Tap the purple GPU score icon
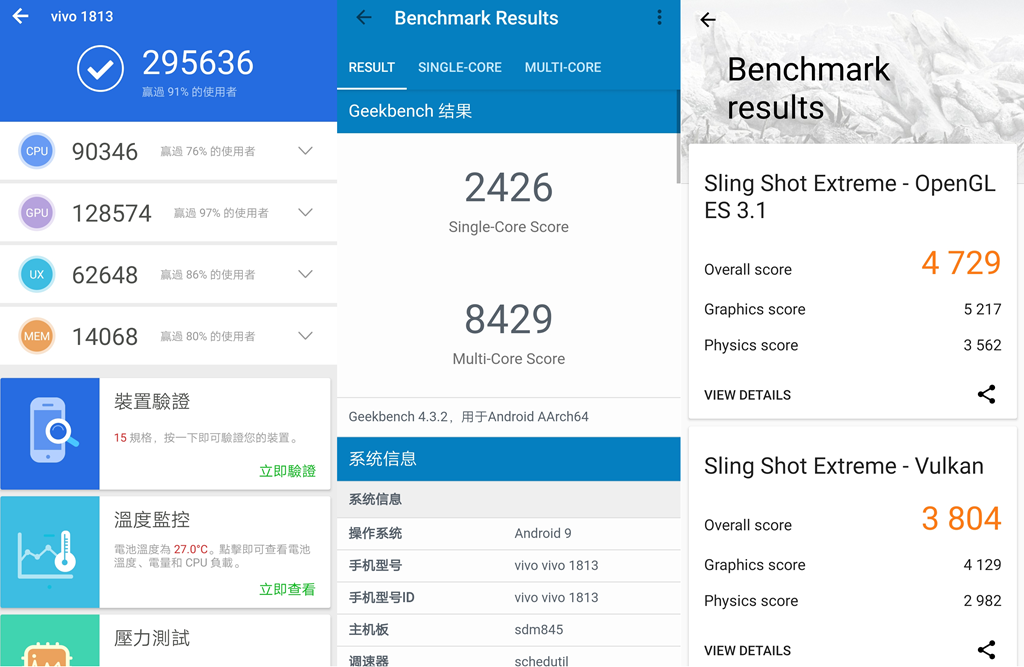 tap(37, 213)
